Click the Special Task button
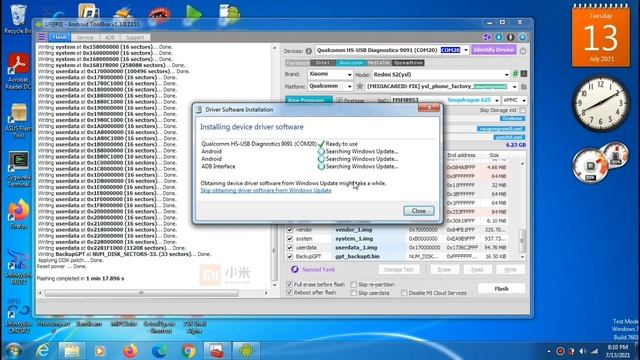Image resolution: width=640 pixels, height=360 pixels. click(x=313, y=269)
